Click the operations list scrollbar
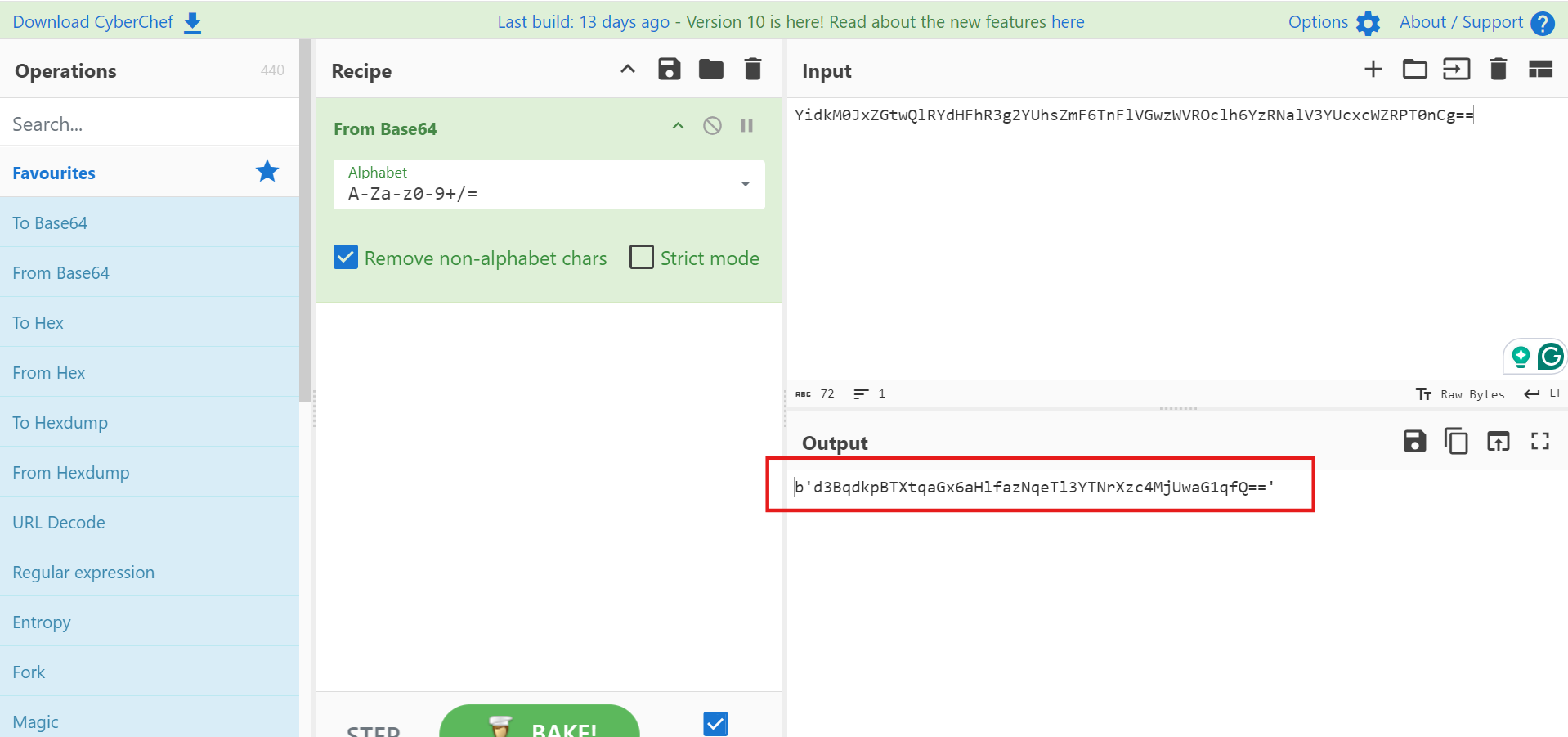The width and height of the screenshot is (1568, 737). click(x=306, y=221)
